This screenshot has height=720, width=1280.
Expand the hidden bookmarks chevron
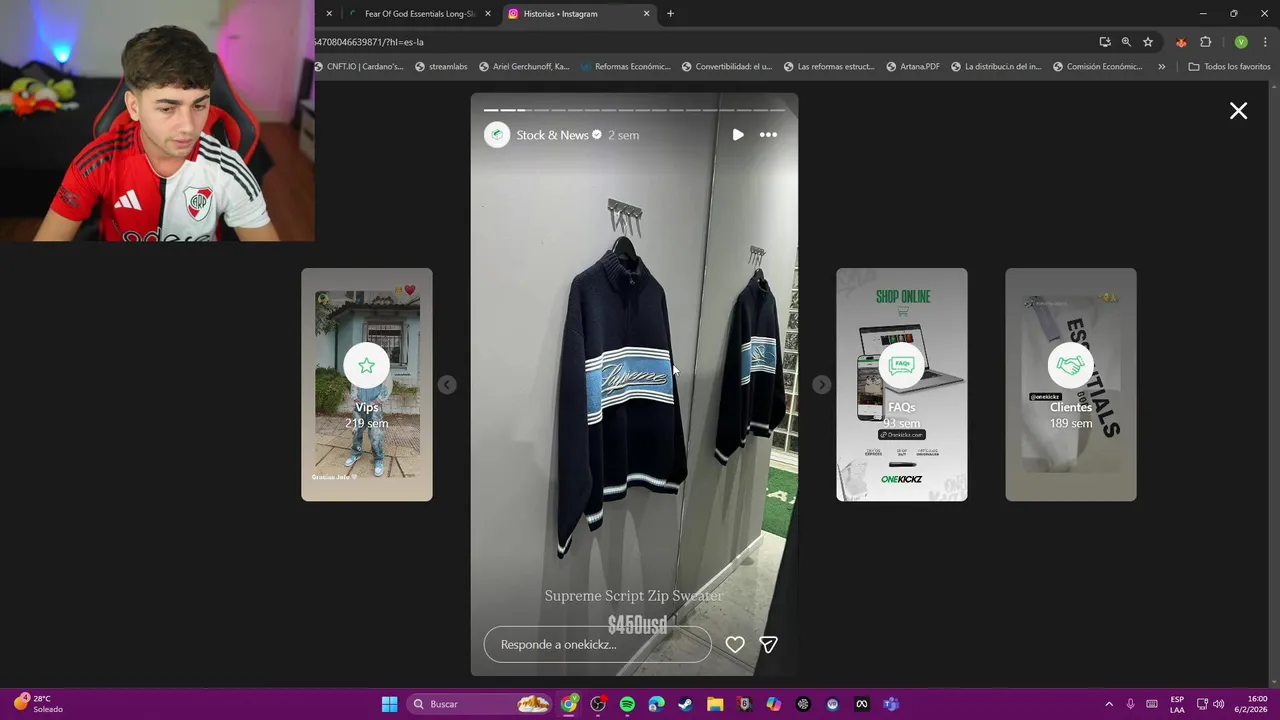1161,67
